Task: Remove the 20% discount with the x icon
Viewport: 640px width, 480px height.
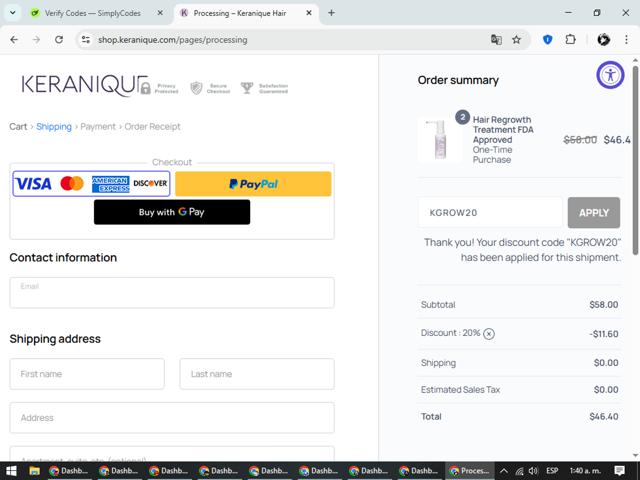Action: tap(489, 334)
